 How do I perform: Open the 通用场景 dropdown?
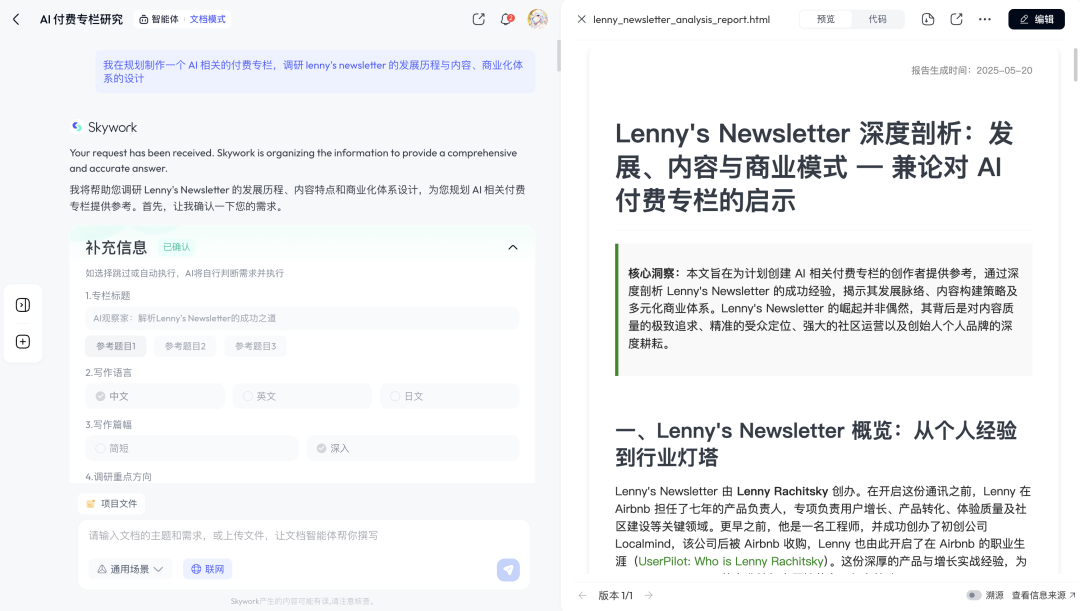(130, 569)
